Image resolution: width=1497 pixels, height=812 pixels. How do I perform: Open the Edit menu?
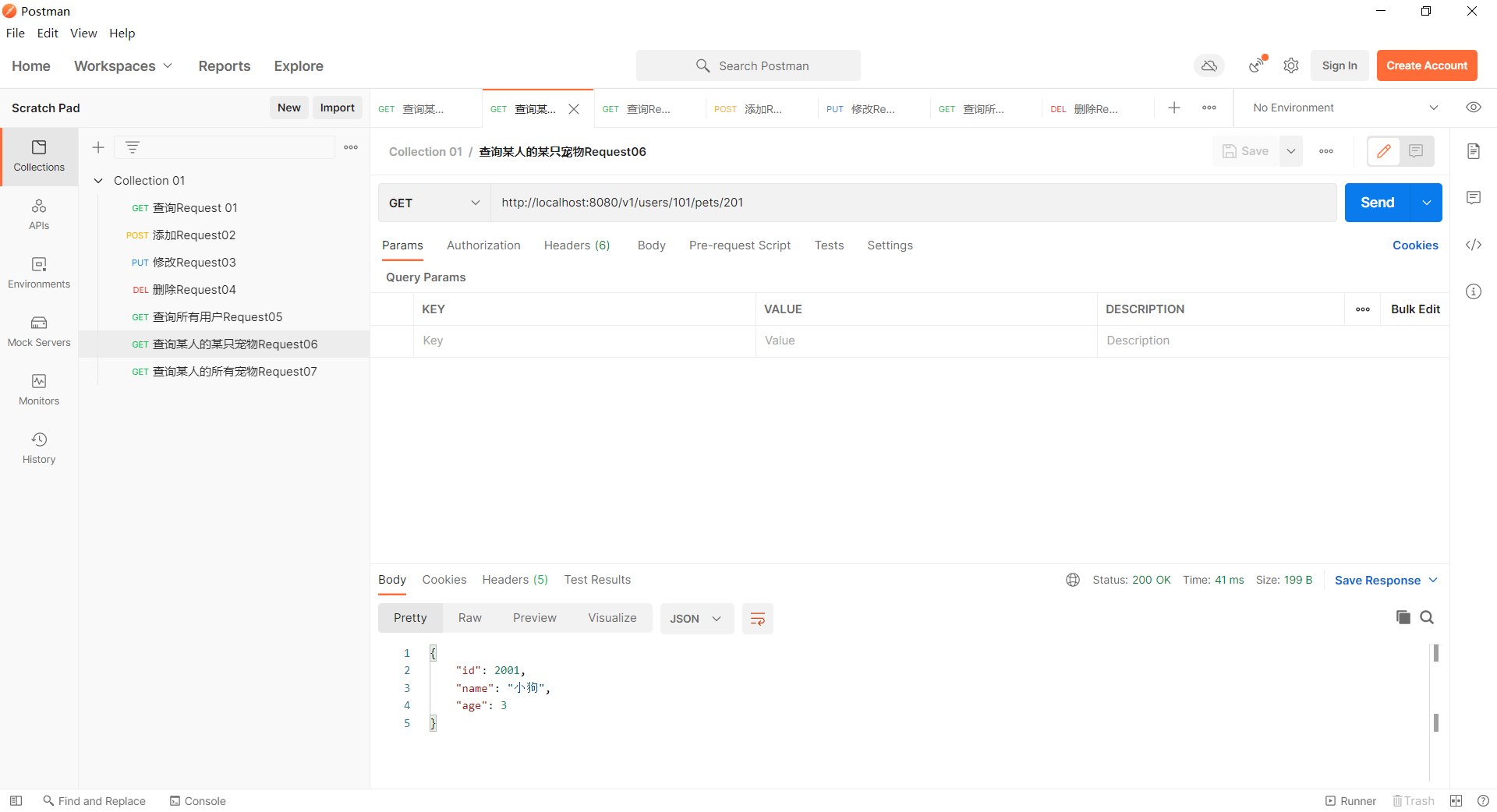[48, 33]
